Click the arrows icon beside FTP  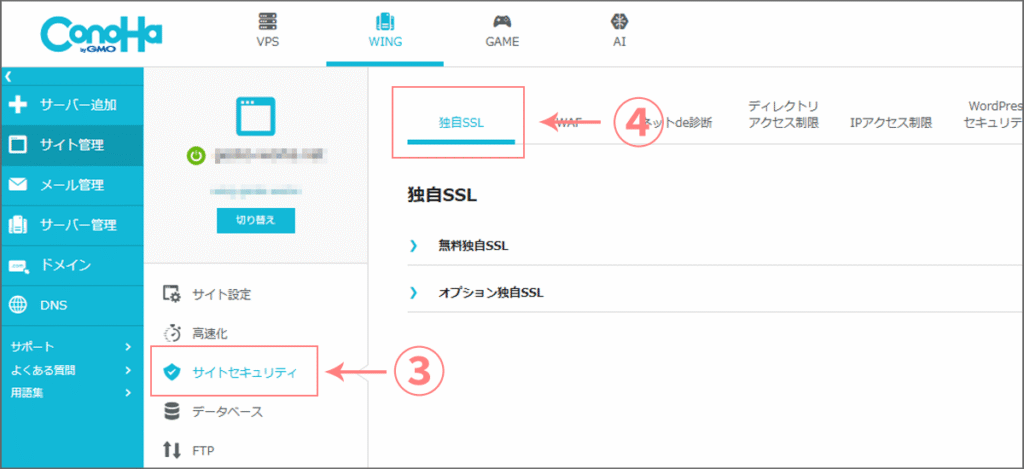click(x=172, y=450)
